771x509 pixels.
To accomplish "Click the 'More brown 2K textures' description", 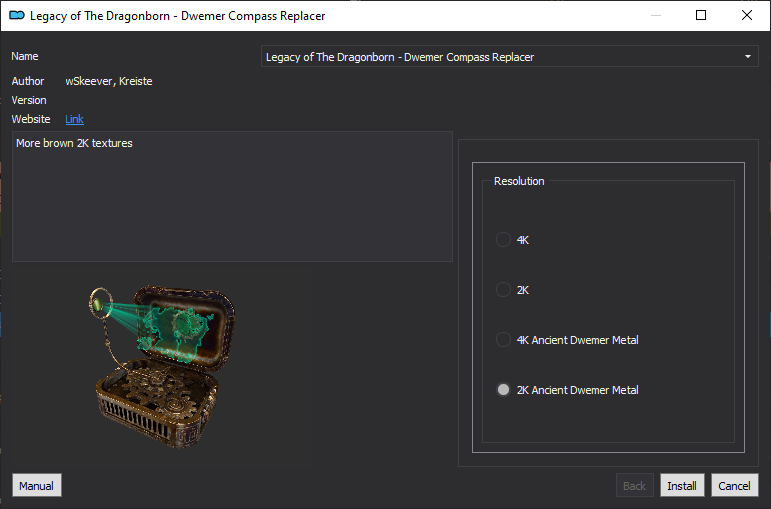I will tap(74, 143).
